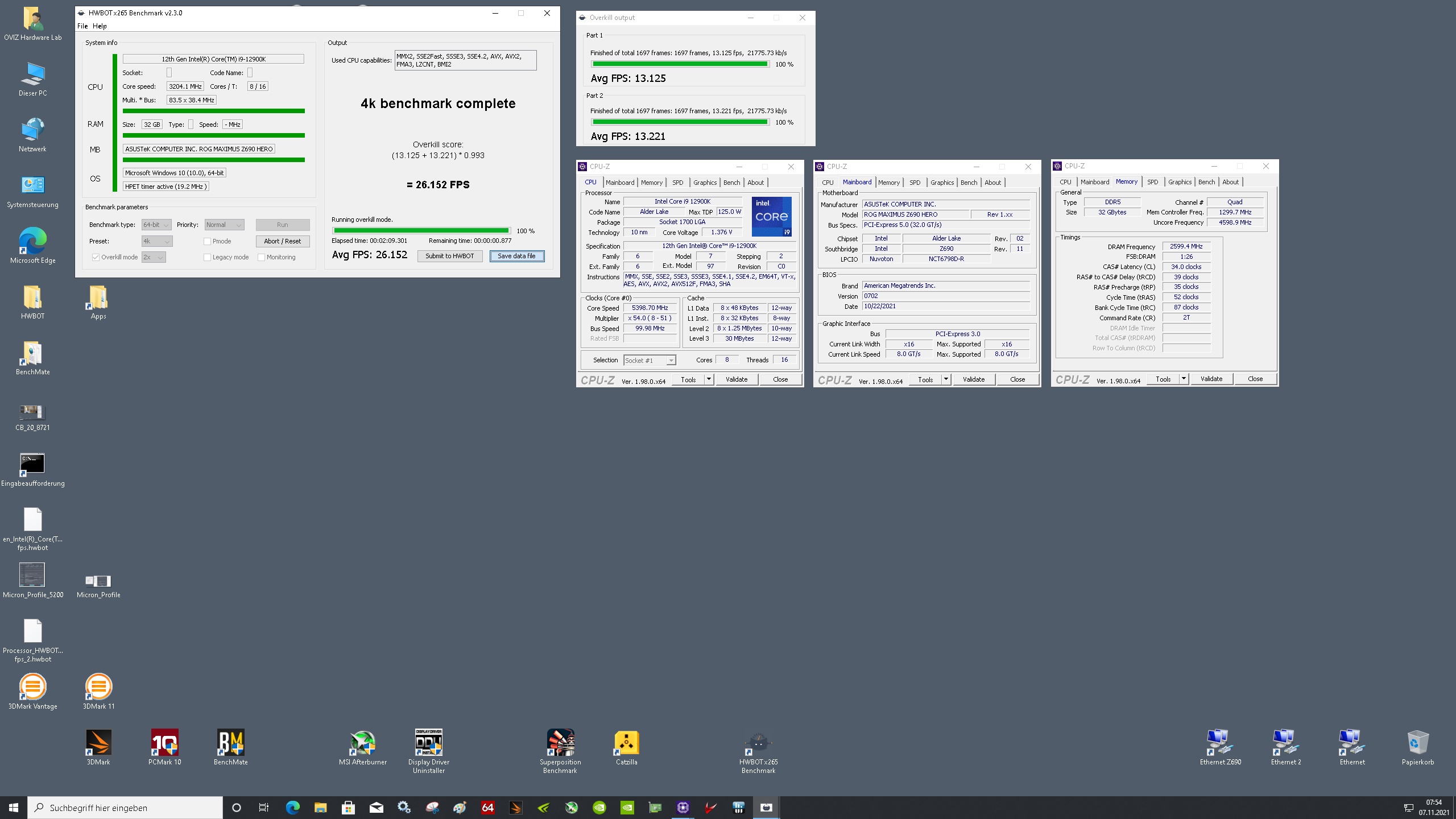
Task: Open the File Explorer taskbar icon
Action: point(320,808)
